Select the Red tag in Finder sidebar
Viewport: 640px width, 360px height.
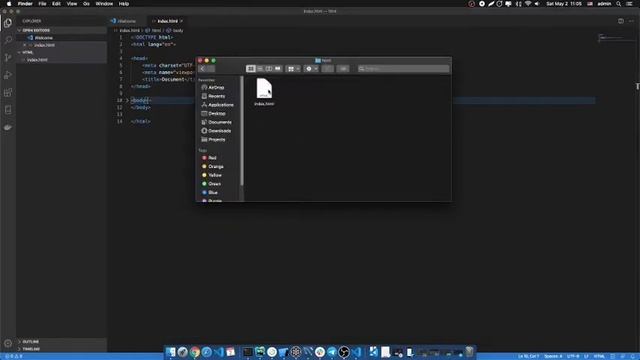coord(212,158)
